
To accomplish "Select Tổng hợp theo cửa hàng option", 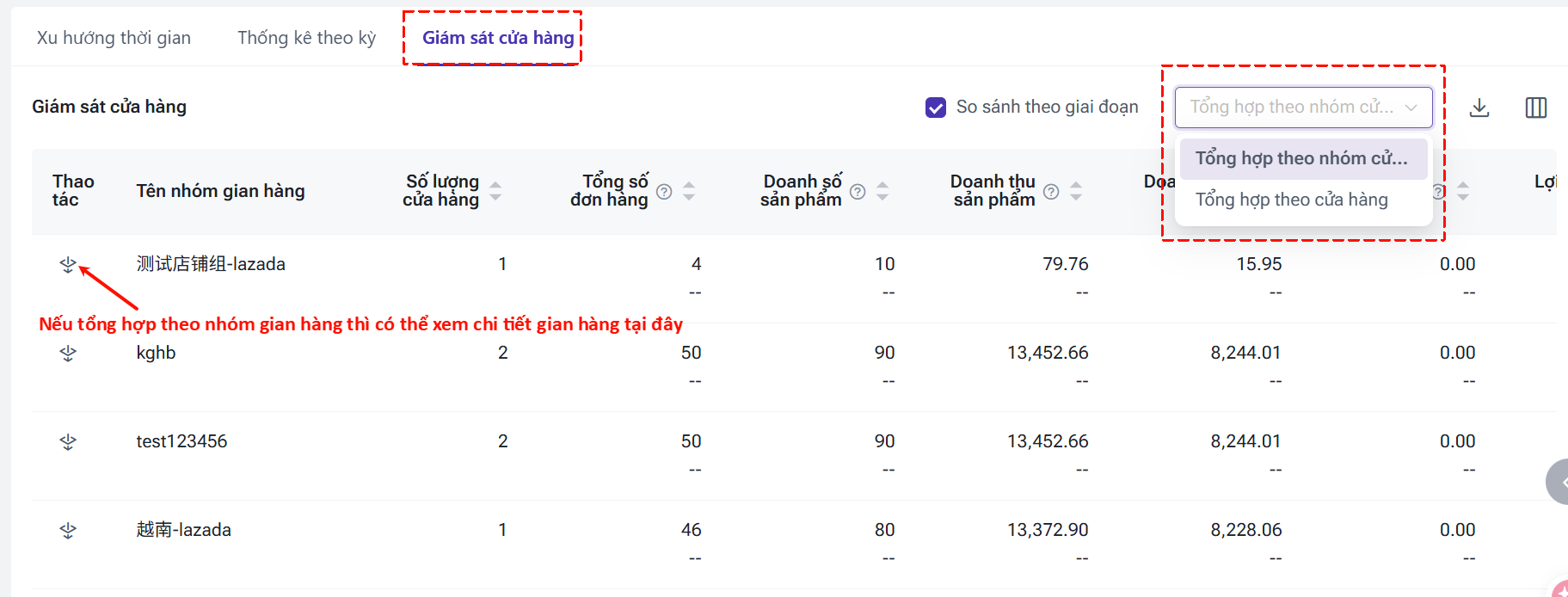I will pos(1291,200).
